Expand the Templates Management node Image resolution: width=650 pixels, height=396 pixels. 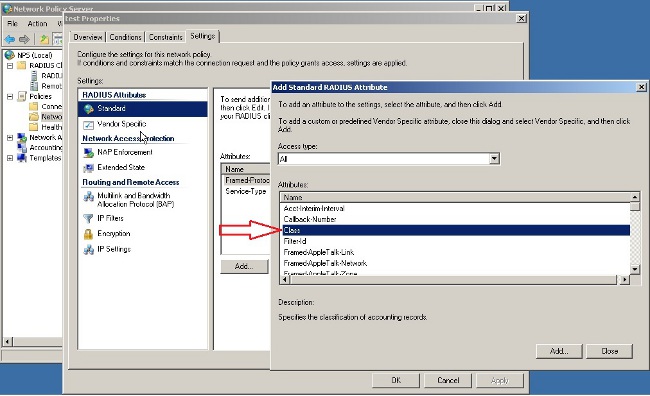click(10, 158)
